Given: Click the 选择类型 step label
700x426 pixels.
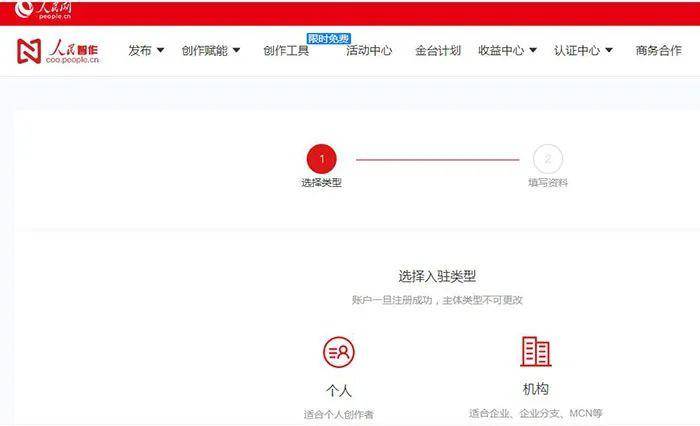Looking at the screenshot, I should click(321, 183).
